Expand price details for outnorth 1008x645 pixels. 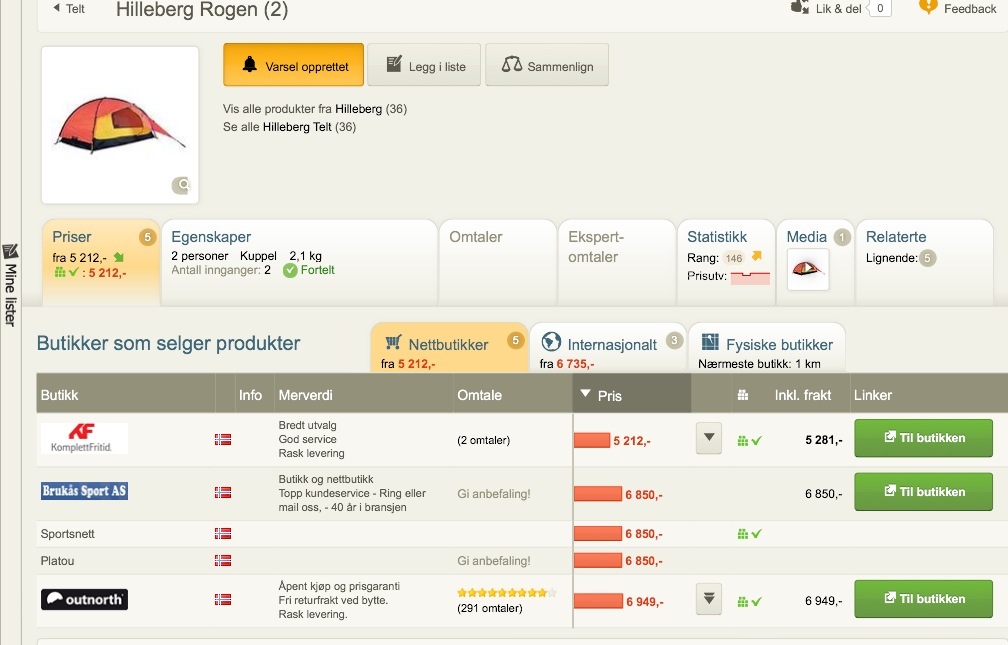pyautogui.click(x=709, y=600)
